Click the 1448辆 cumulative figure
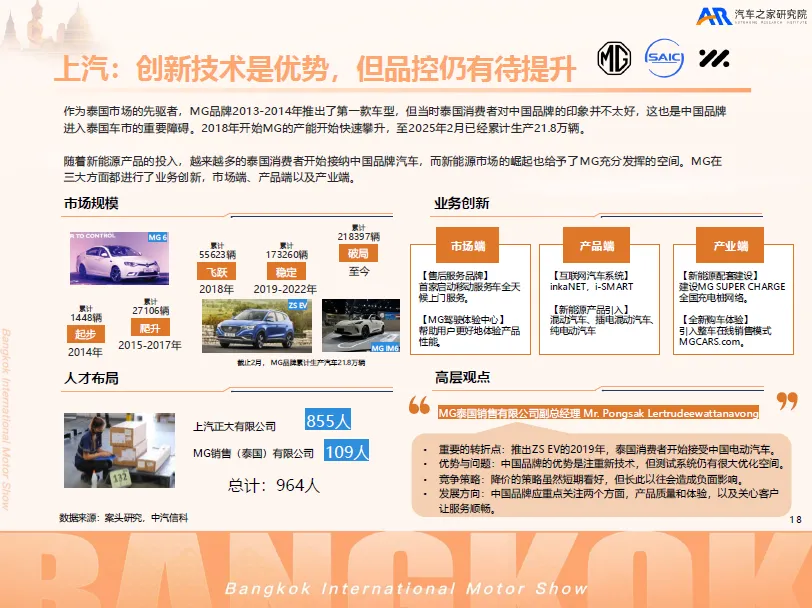812x608 pixels. (86, 317)
